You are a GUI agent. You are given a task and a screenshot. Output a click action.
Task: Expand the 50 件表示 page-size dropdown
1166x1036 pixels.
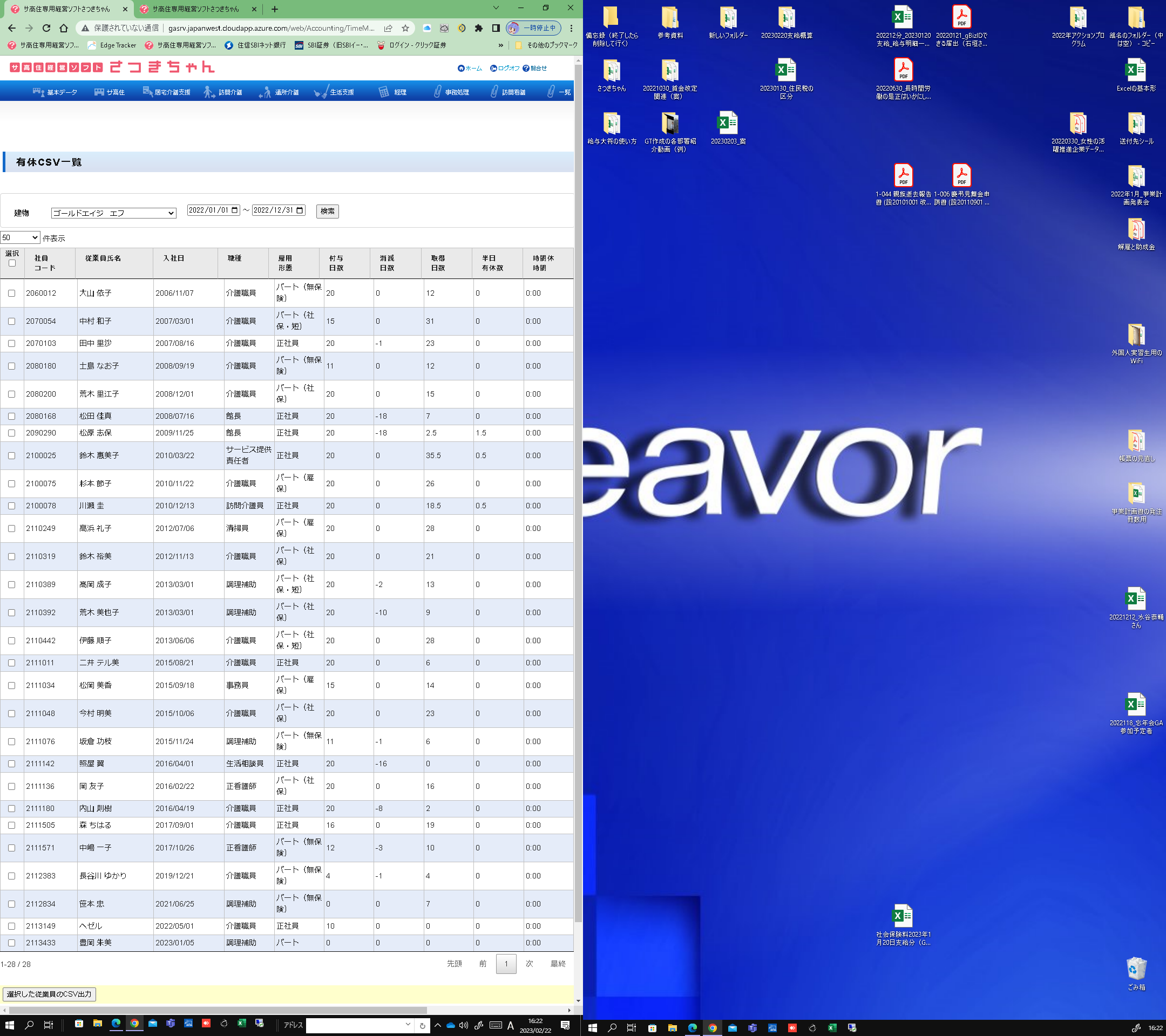click(x=20, y=238)
